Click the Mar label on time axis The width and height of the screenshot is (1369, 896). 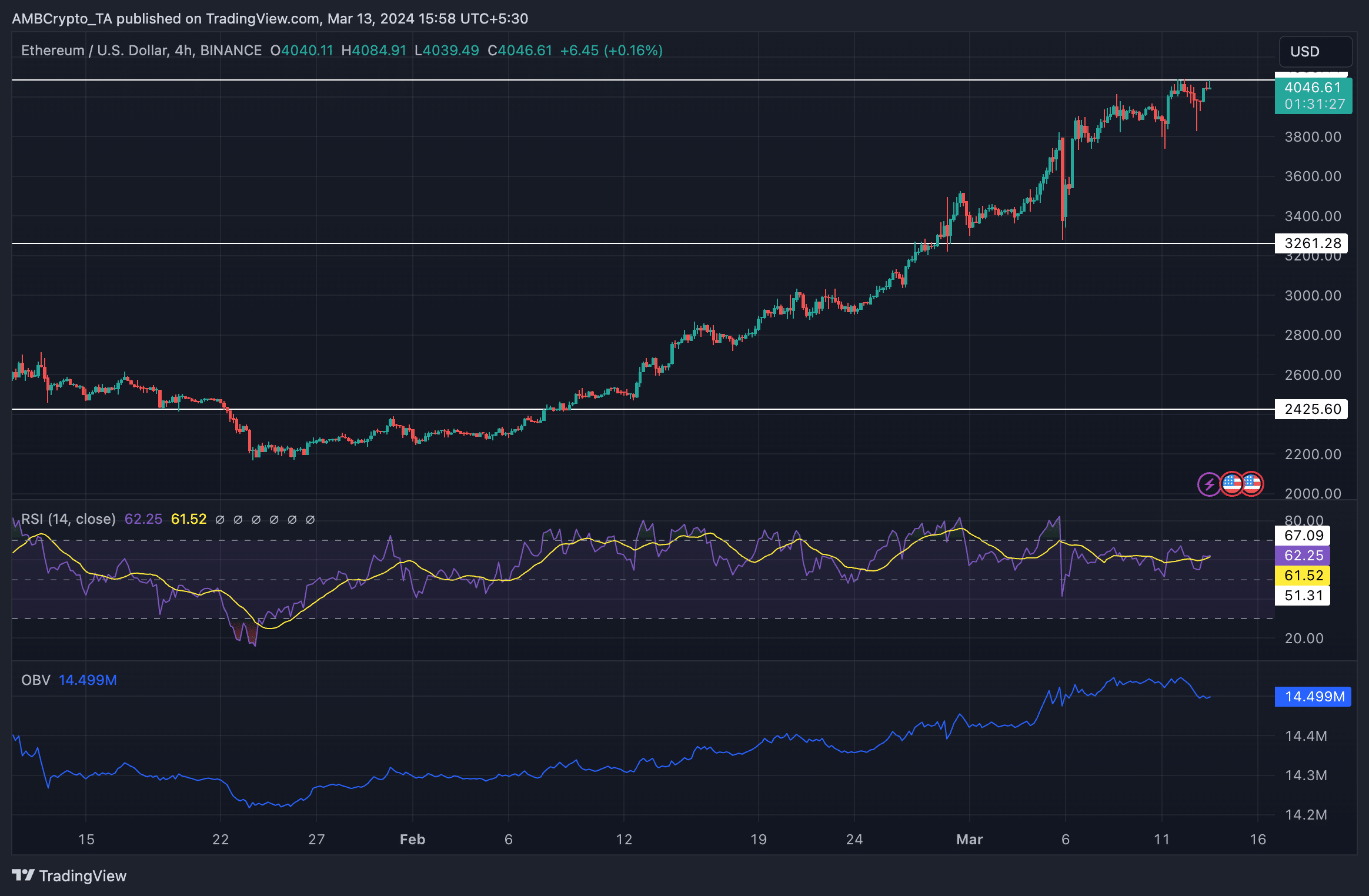969,840
